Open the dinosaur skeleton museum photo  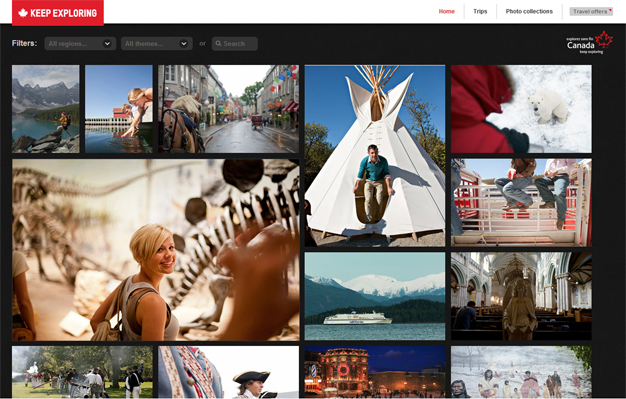156,250
